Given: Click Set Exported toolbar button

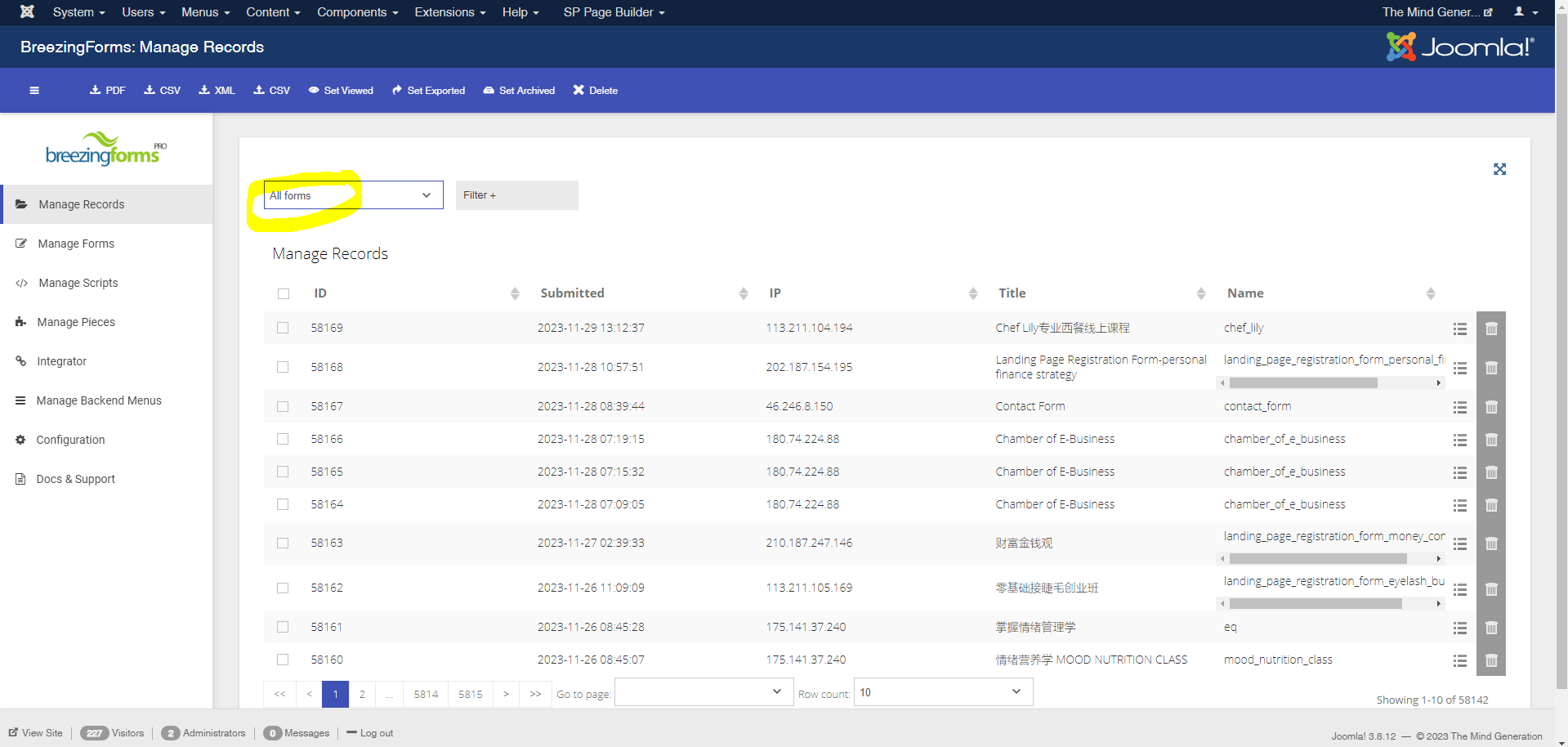Looking at the screenshot, I should pyautogui.click(x=428, y=91).
